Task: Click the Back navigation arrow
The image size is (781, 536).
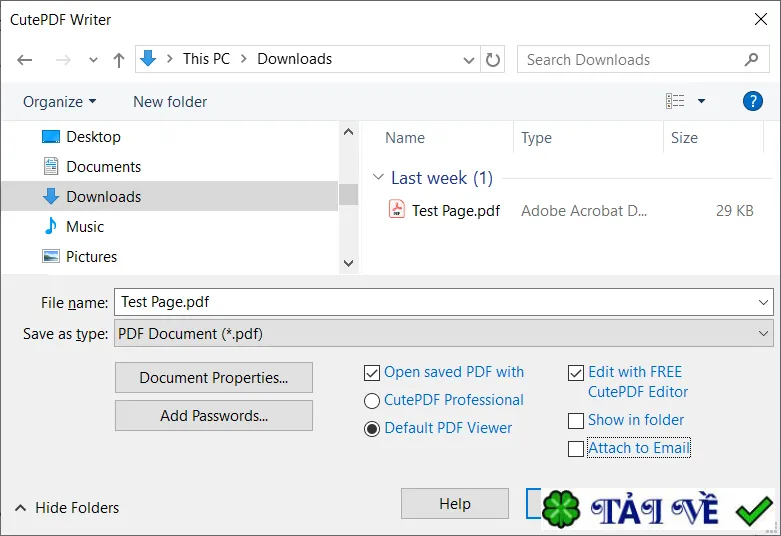Action: click(x=24, y=60)
